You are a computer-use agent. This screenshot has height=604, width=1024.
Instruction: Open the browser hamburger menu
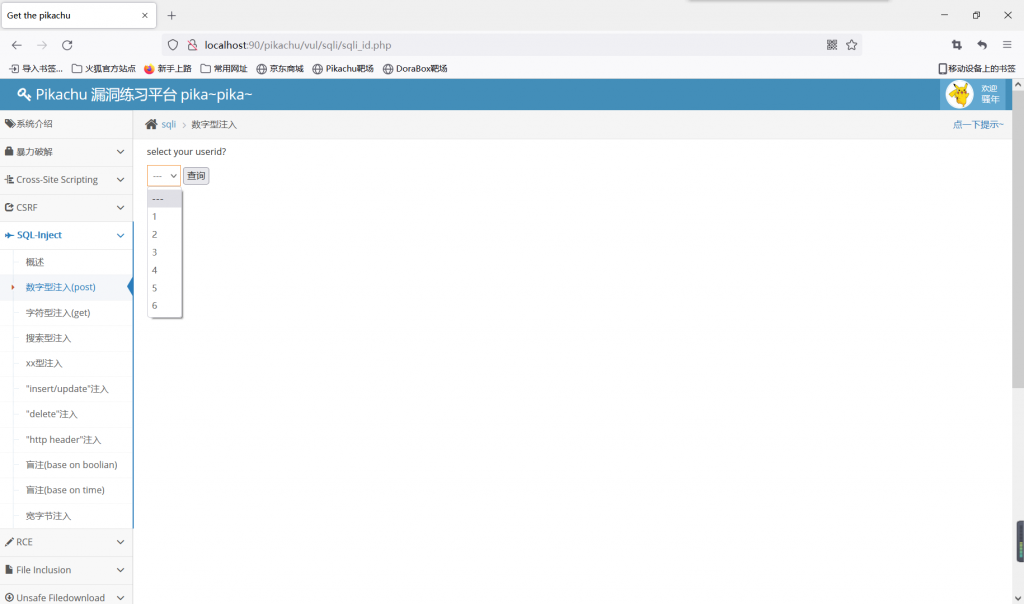[1007, 45]
